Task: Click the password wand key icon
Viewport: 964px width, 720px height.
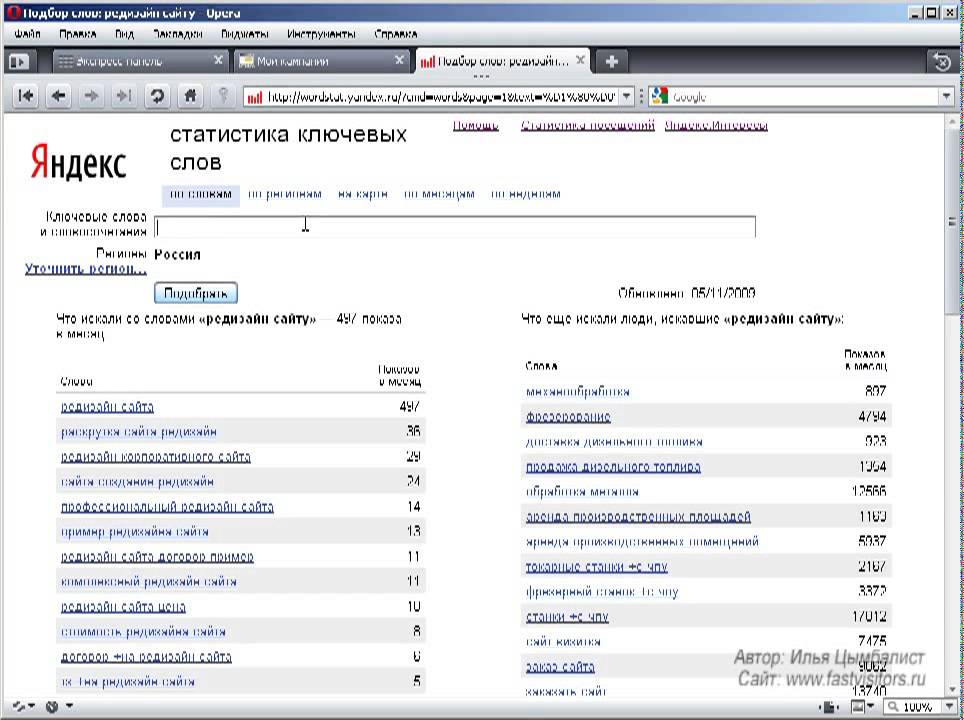Action: click(223, 96)
